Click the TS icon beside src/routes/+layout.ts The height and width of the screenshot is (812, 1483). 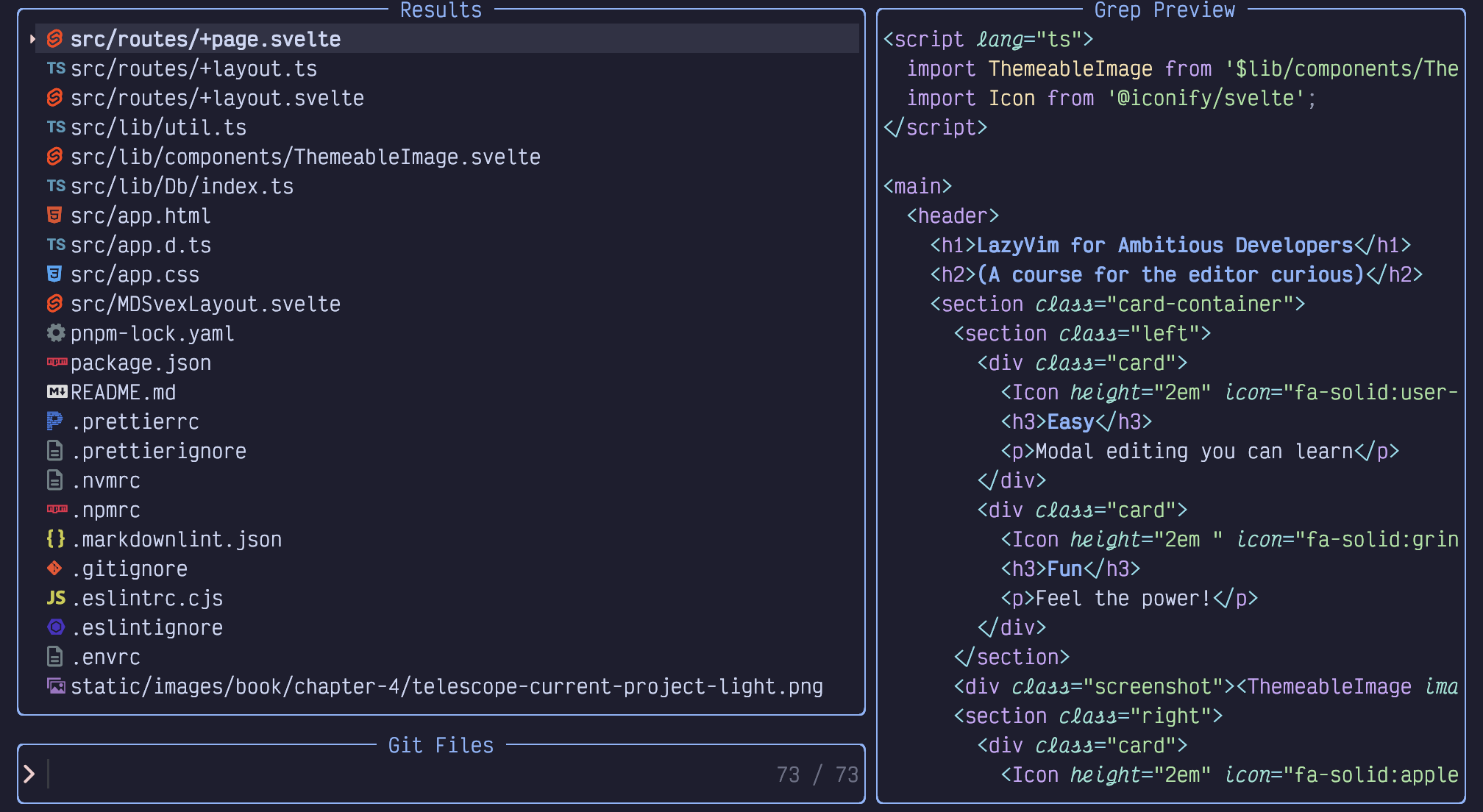[x=56, y=68]
